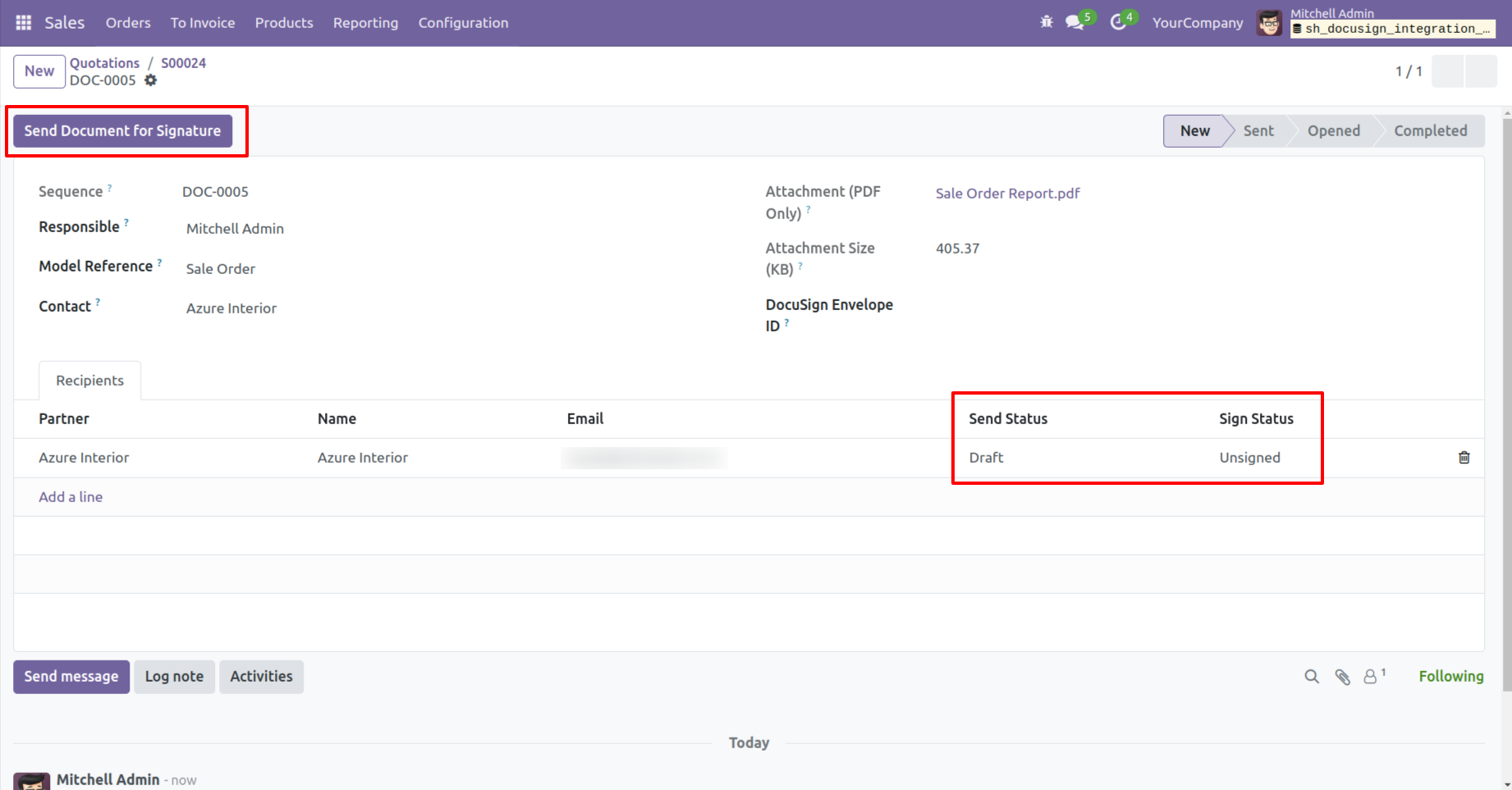Delete the Azure Interior recipient row
The height and width of the screenshot is (790, 1512).
tap(1464, 458)
